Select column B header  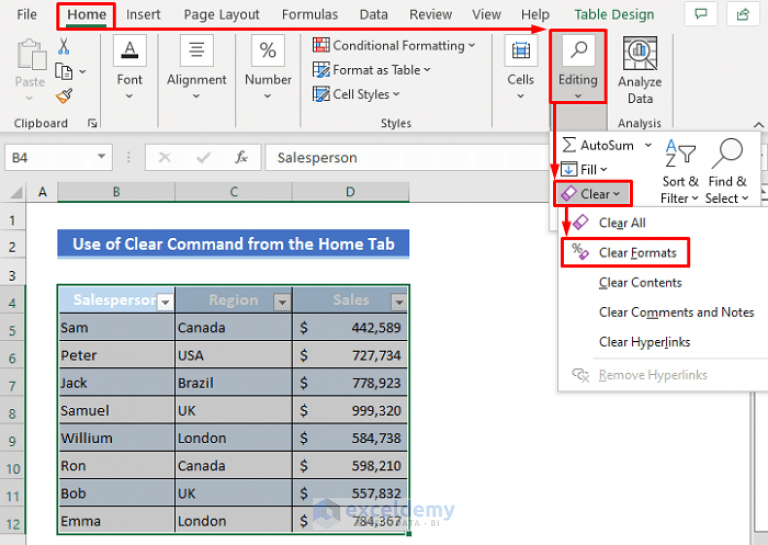click(x=116, y=192)
